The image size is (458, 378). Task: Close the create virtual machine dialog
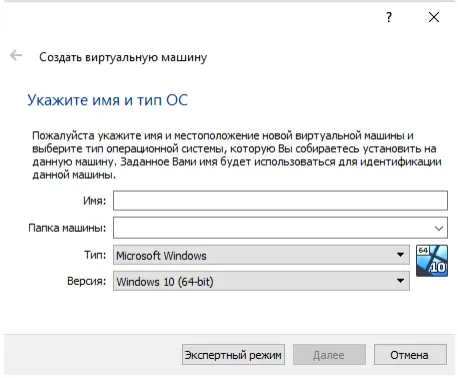tap(434, 17)
